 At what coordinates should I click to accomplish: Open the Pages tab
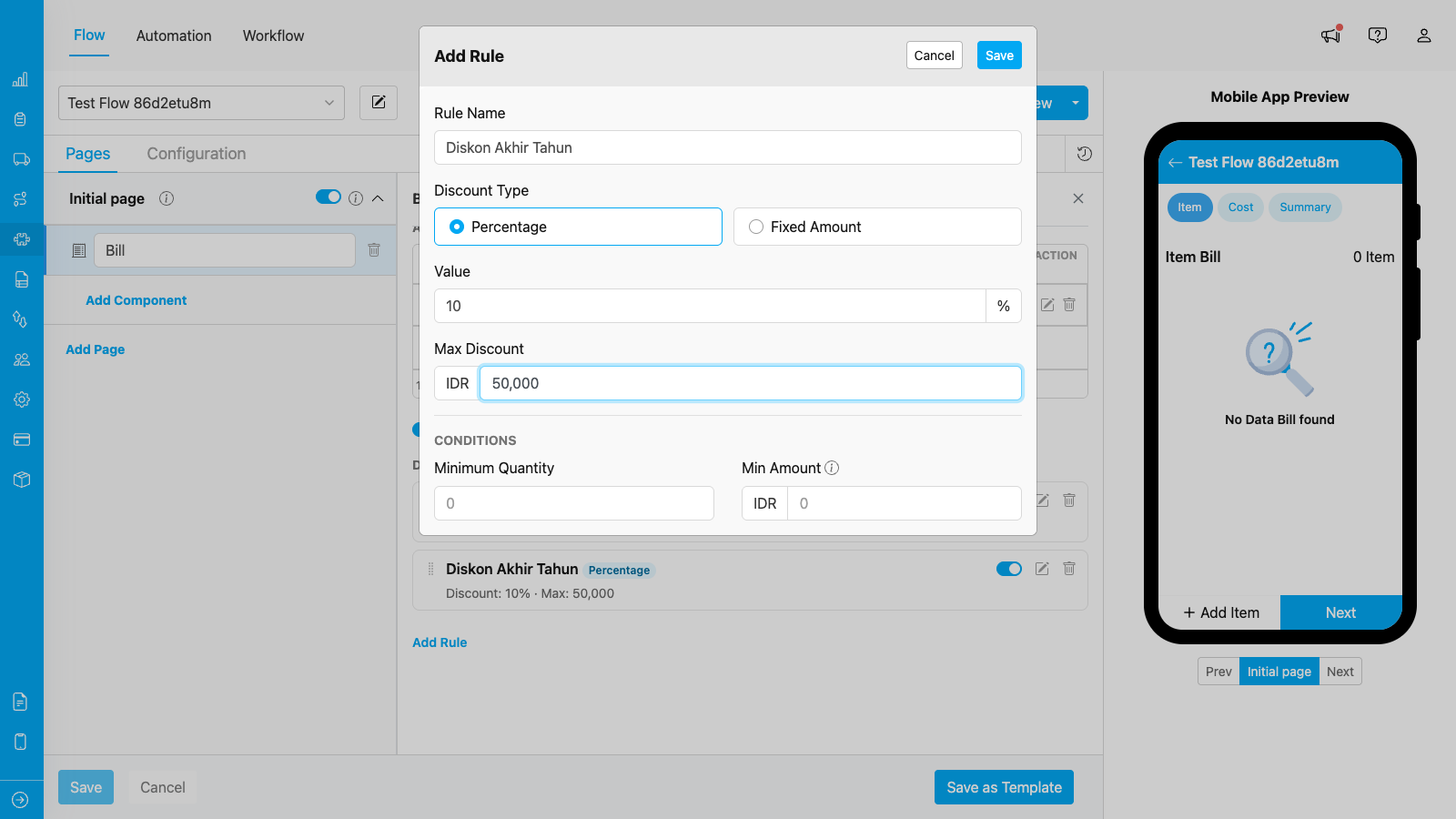coord(88,154)
